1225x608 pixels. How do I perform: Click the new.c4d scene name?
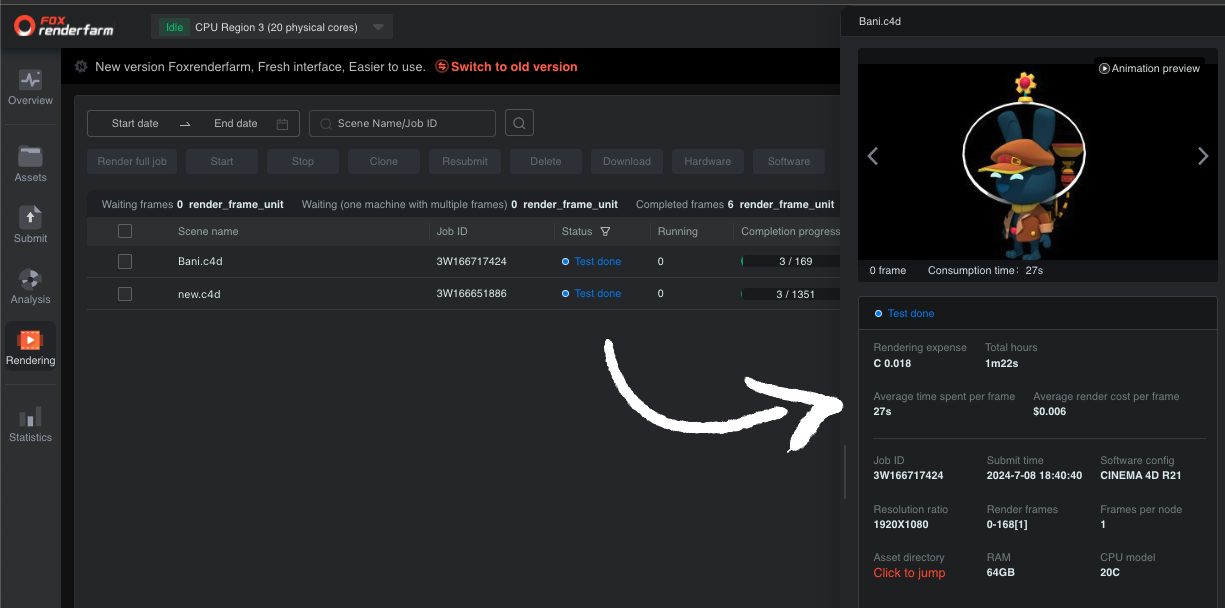(x=199, y=294)
